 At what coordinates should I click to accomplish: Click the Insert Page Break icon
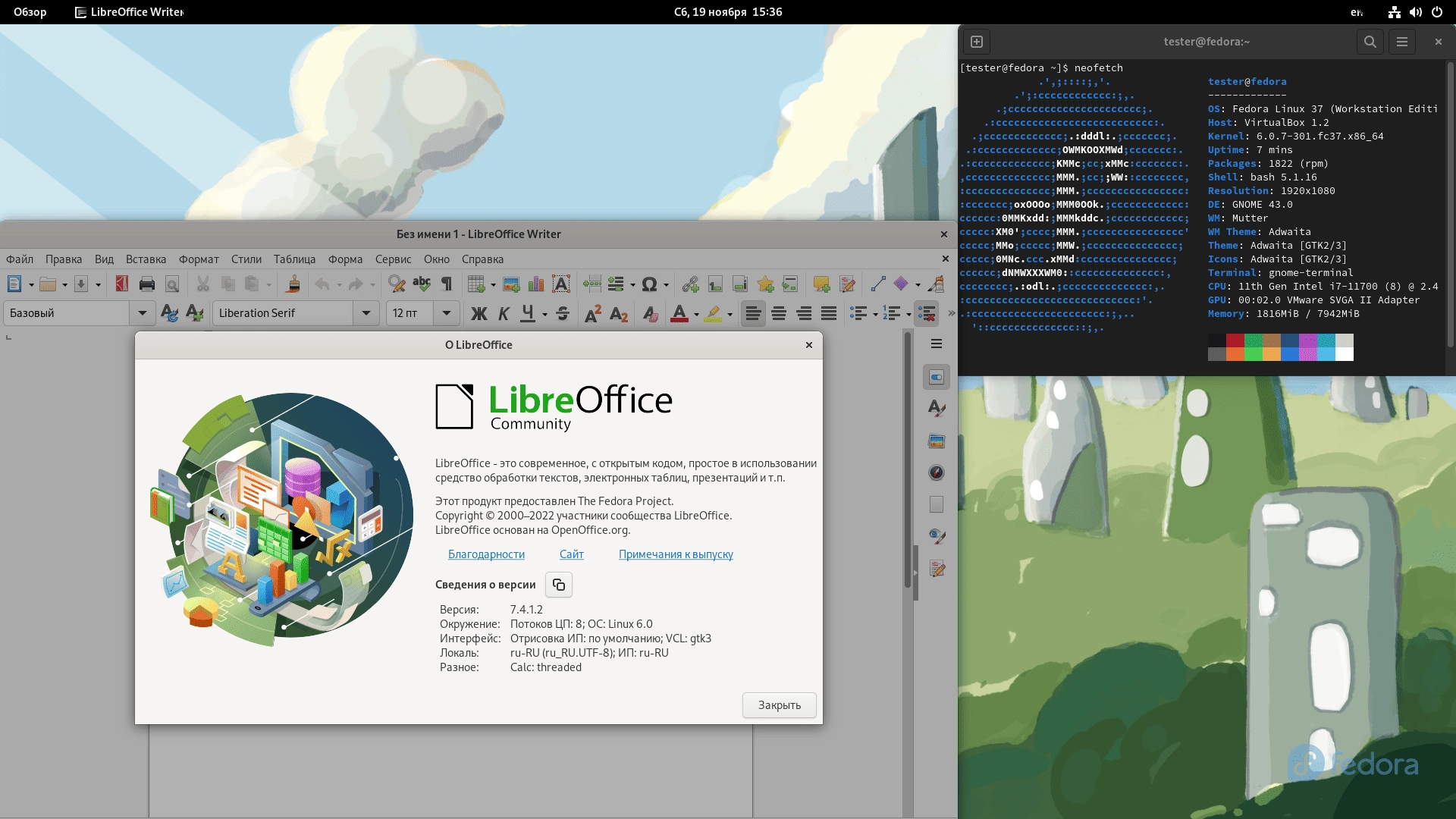click(592, 284)
